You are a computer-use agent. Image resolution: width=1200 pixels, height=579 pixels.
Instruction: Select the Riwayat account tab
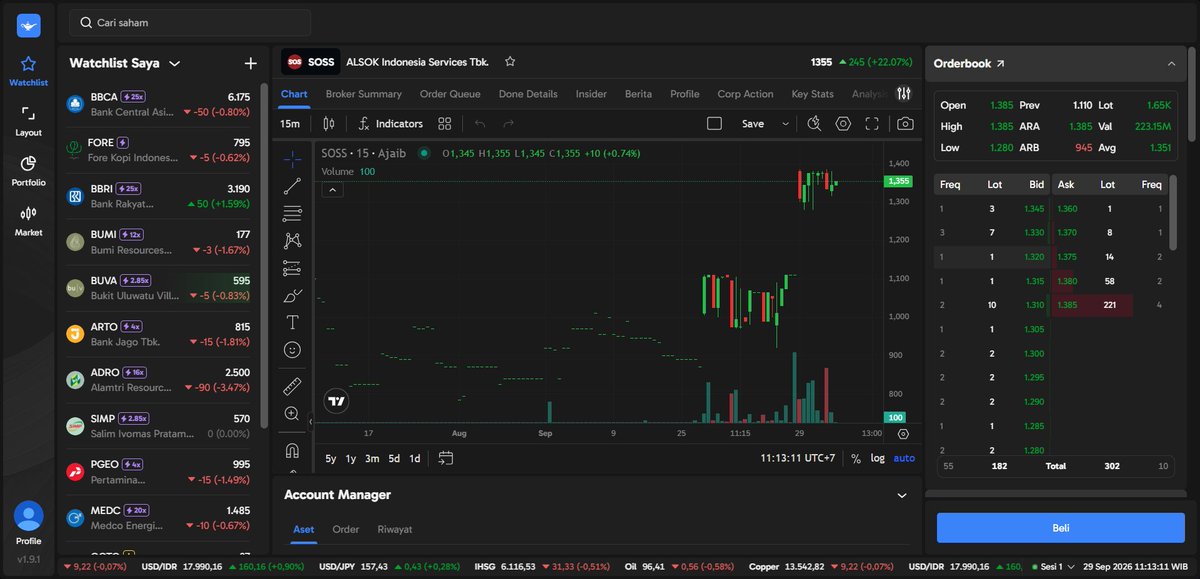(395, 529)
